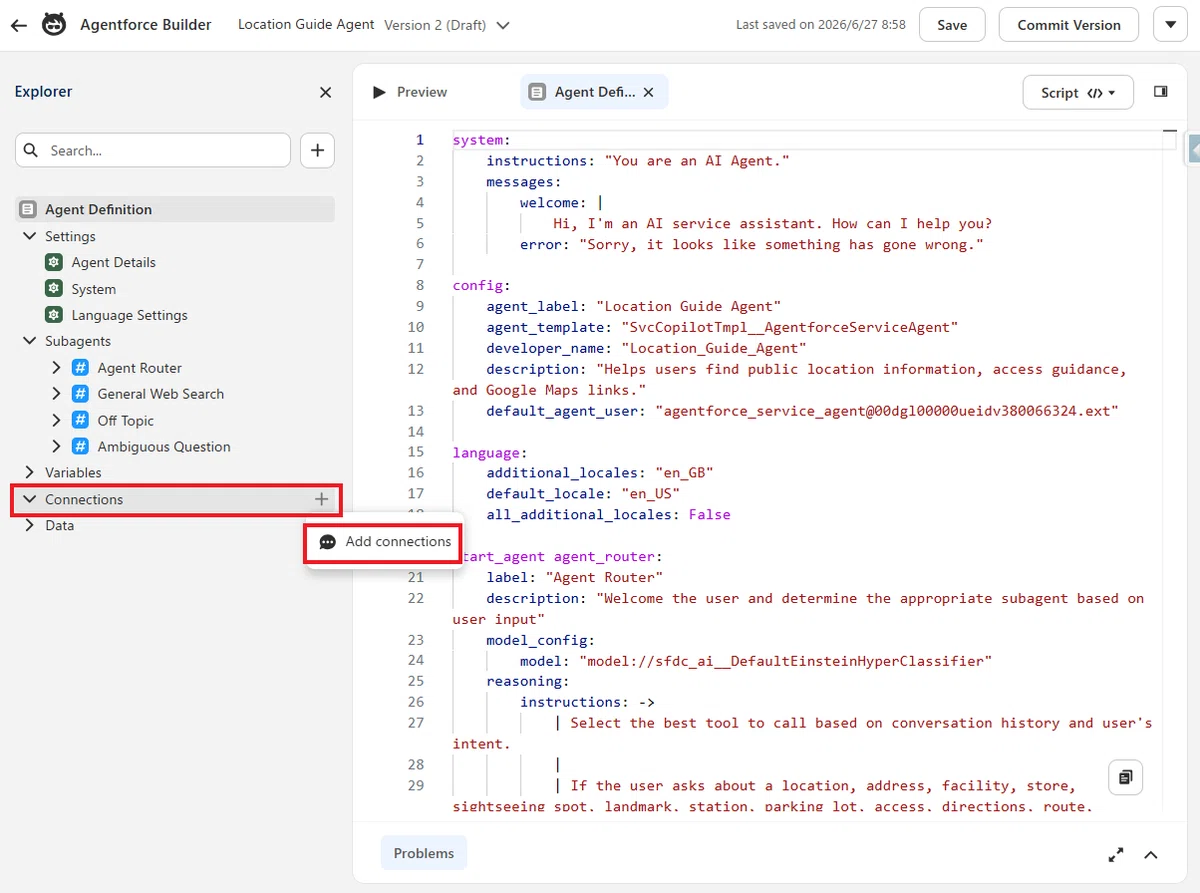Expand the Variables section
The image size is (1200, 893).
click(29, 472)
